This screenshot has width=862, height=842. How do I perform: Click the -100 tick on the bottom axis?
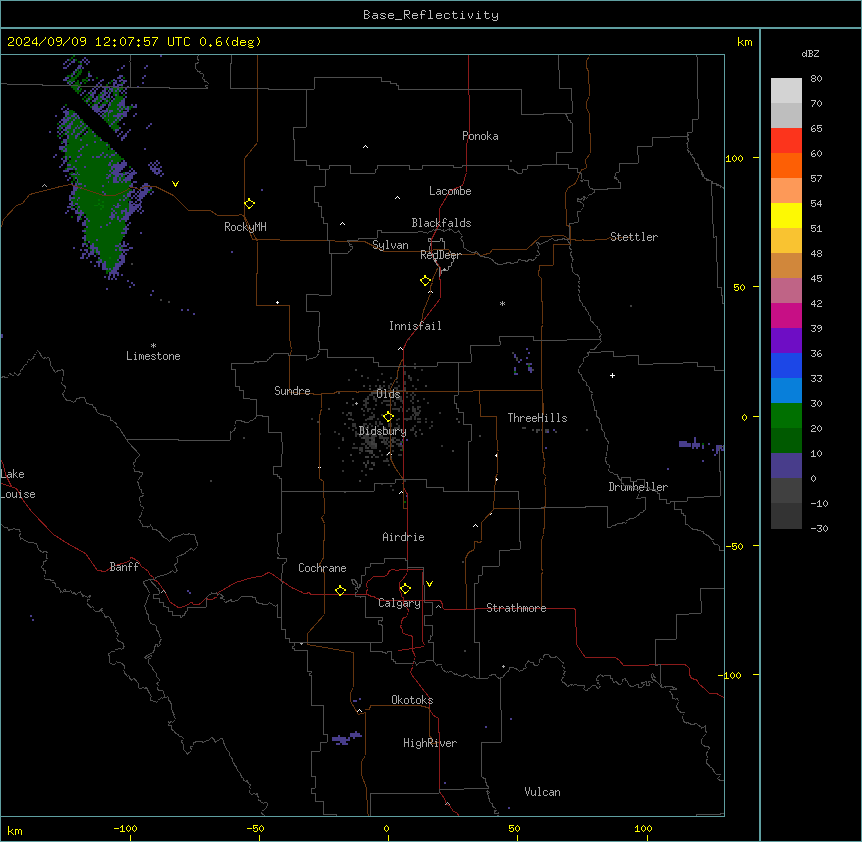[x=125, y=828]
